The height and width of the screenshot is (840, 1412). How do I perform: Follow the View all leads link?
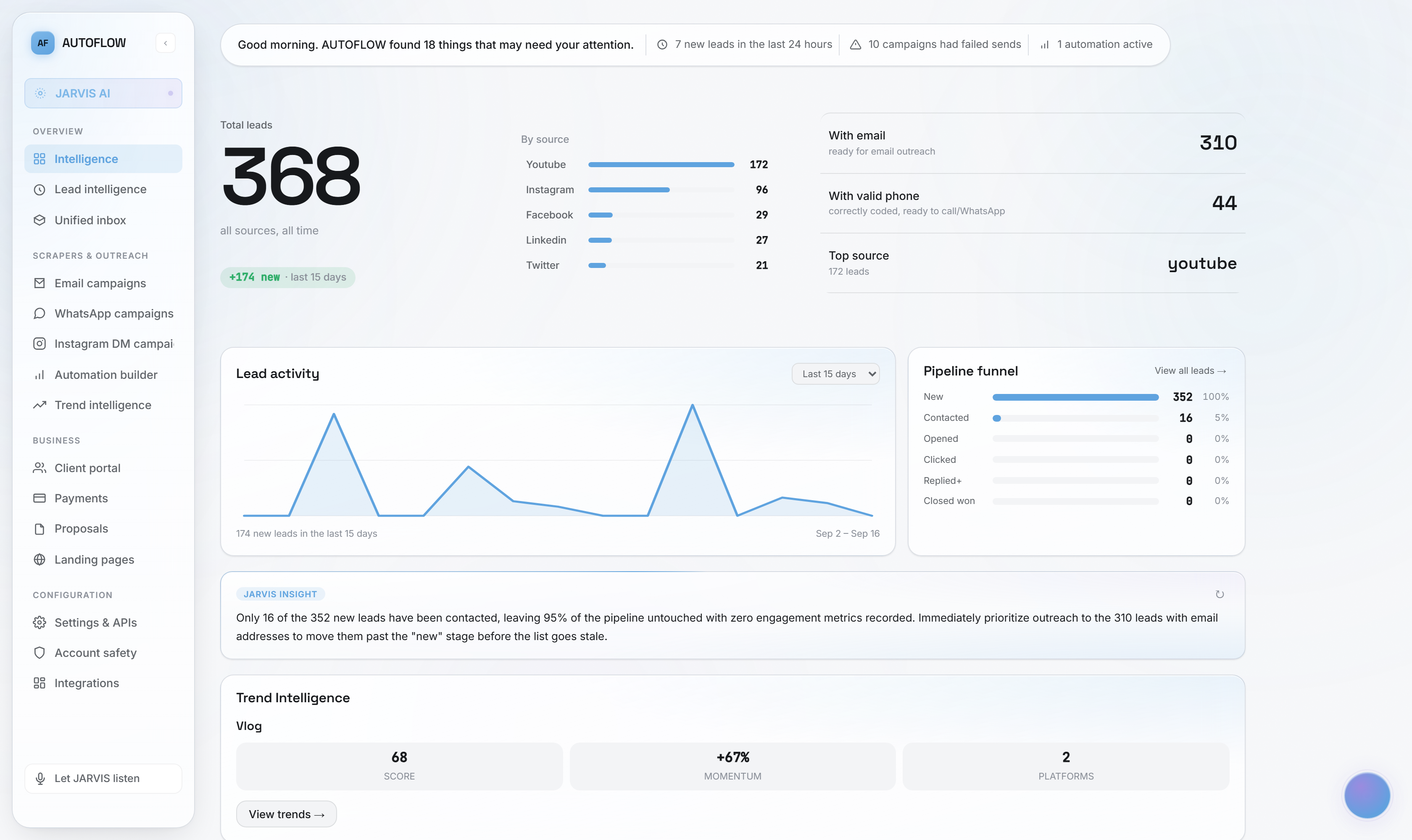click(1191, 371)
